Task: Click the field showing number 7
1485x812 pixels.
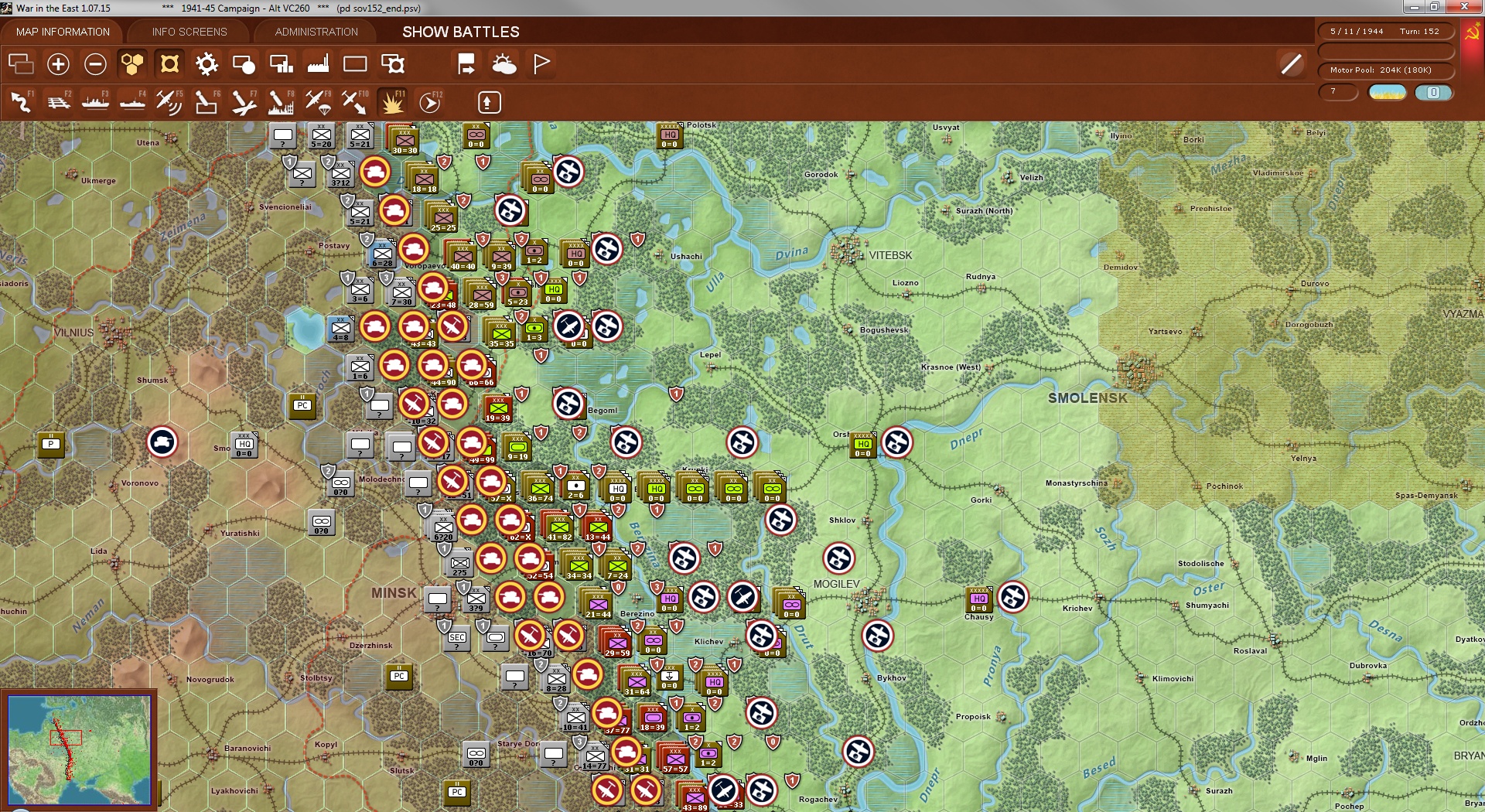Action: 1338,92
